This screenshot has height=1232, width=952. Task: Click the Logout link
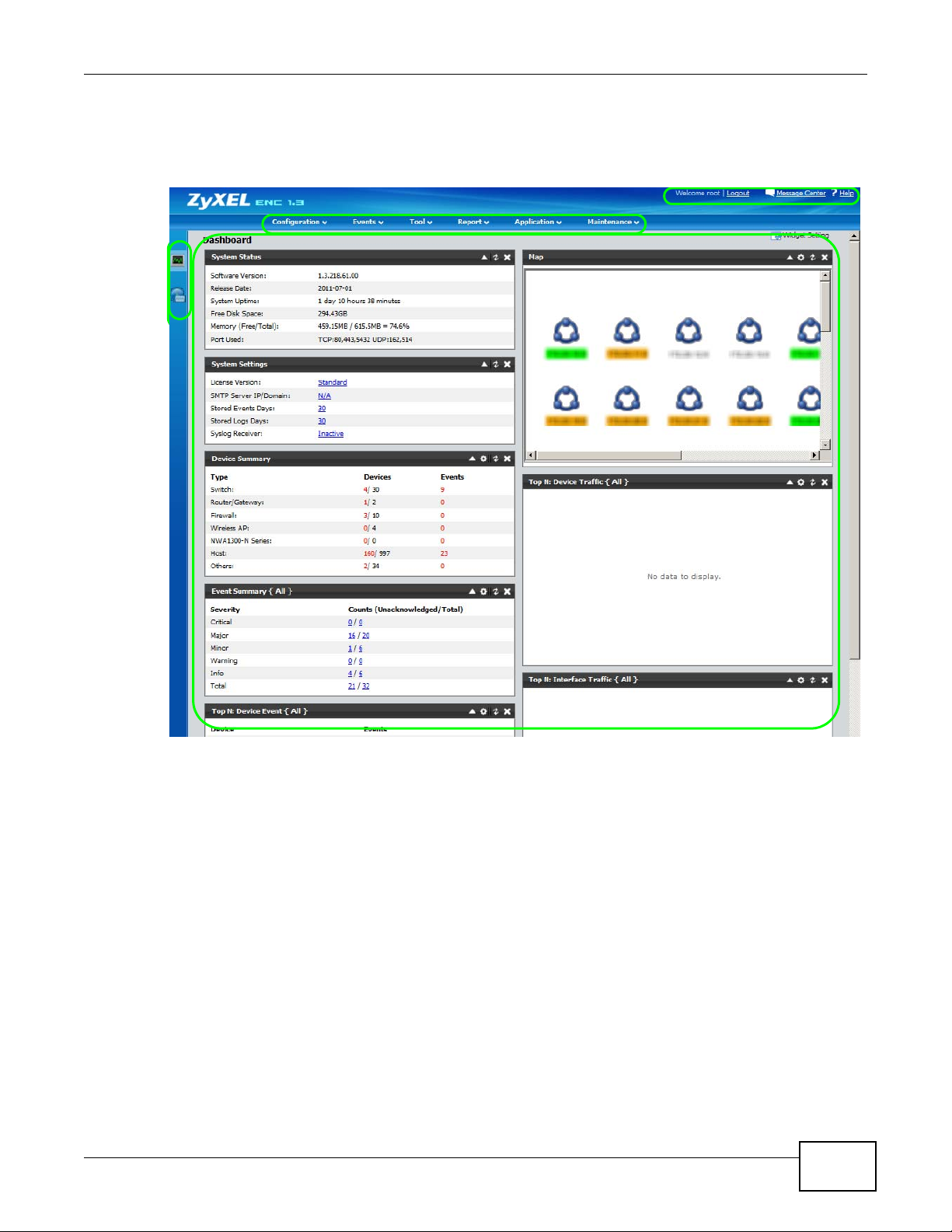tap(738, 194)
